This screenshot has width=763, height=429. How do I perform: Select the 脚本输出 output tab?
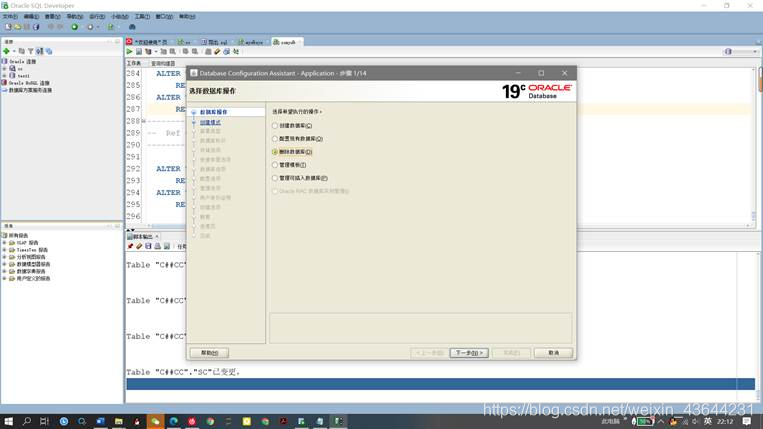point(143,236)
